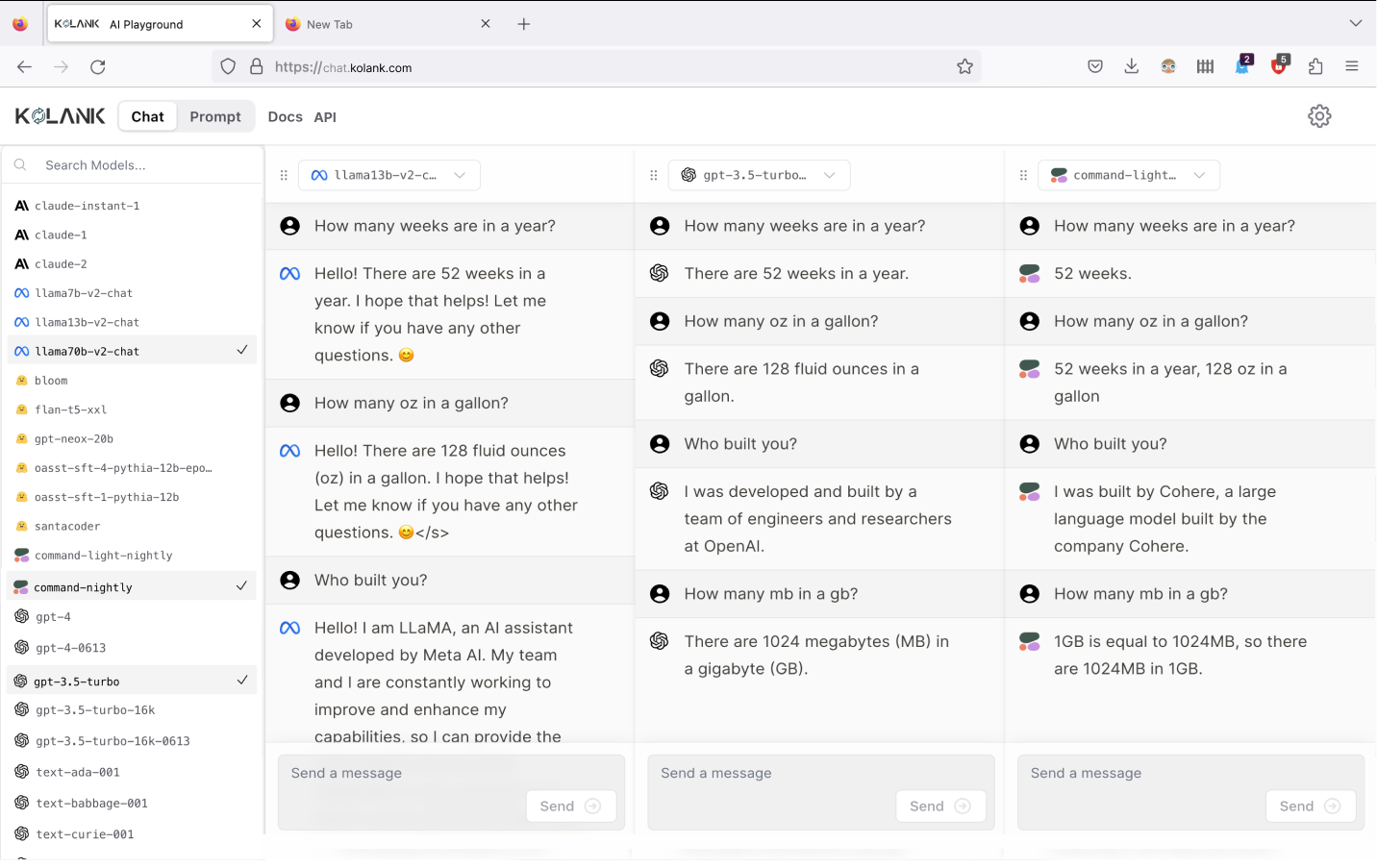The height and width of the screenshot is (868, 1377).
Task: Open a new browser tab with plus icon
Action: click(x=524, y=24)
